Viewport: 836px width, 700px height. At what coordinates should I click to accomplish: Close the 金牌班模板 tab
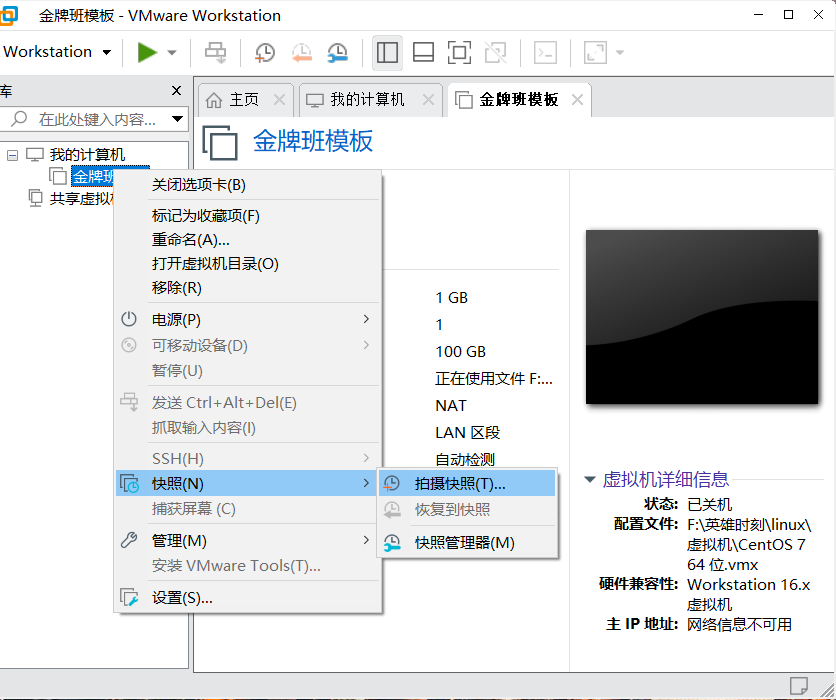point(577,100)
